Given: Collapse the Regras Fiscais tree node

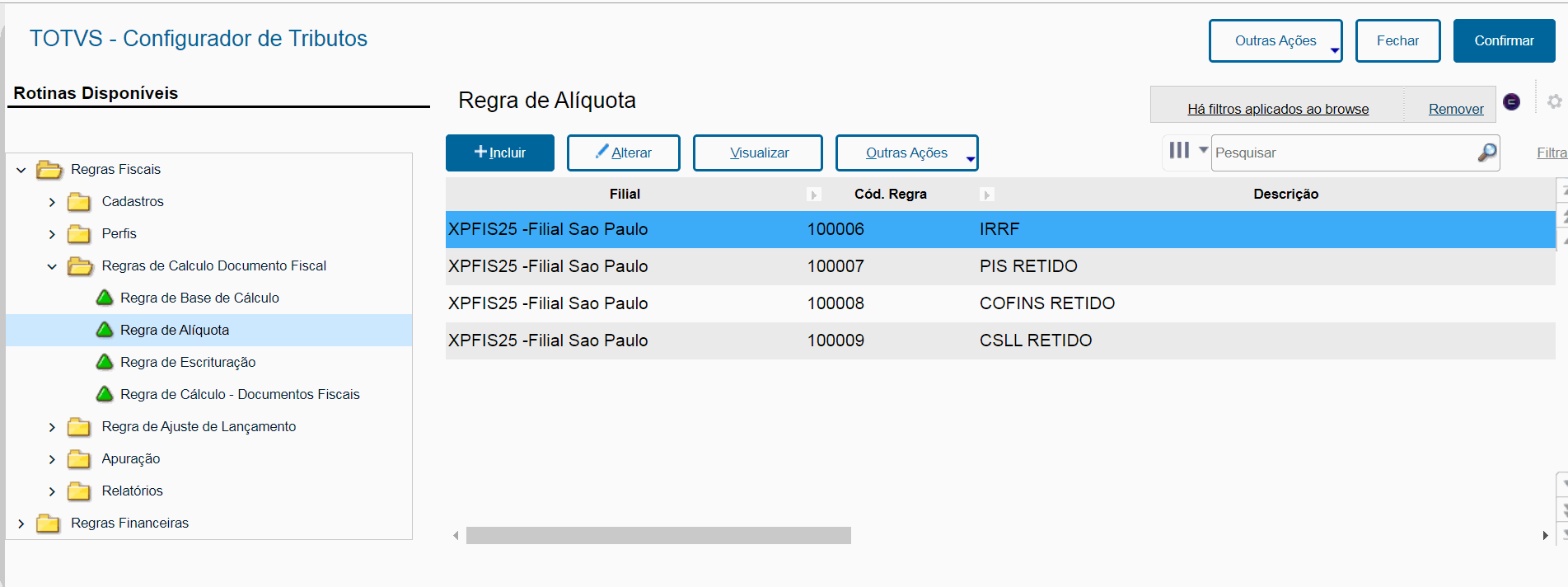Looking at the screenshot, I should [21, 170].
